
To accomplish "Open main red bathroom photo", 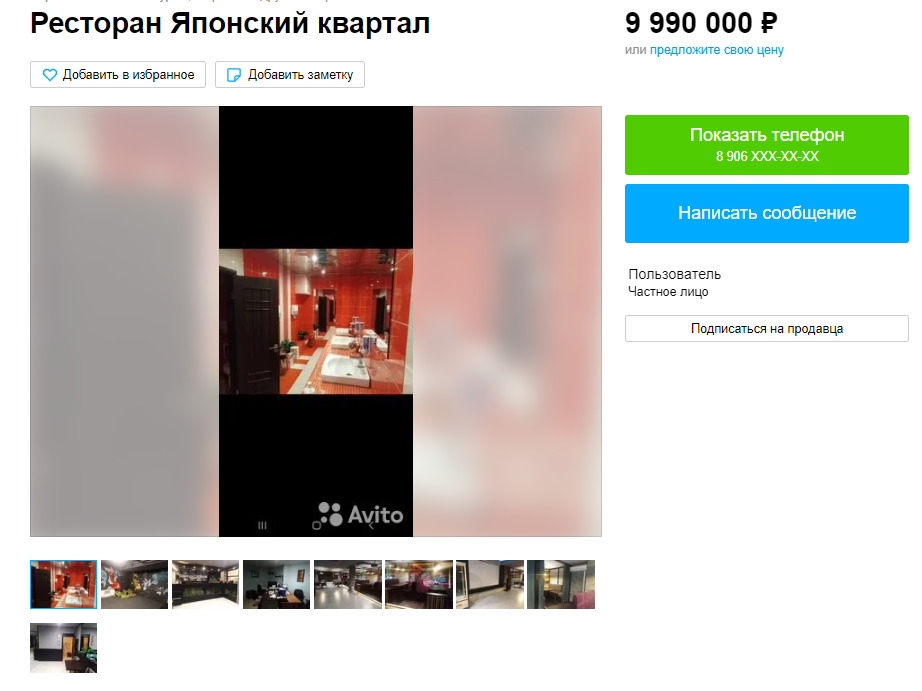I will pyautogui.click(x=316, y=321).
